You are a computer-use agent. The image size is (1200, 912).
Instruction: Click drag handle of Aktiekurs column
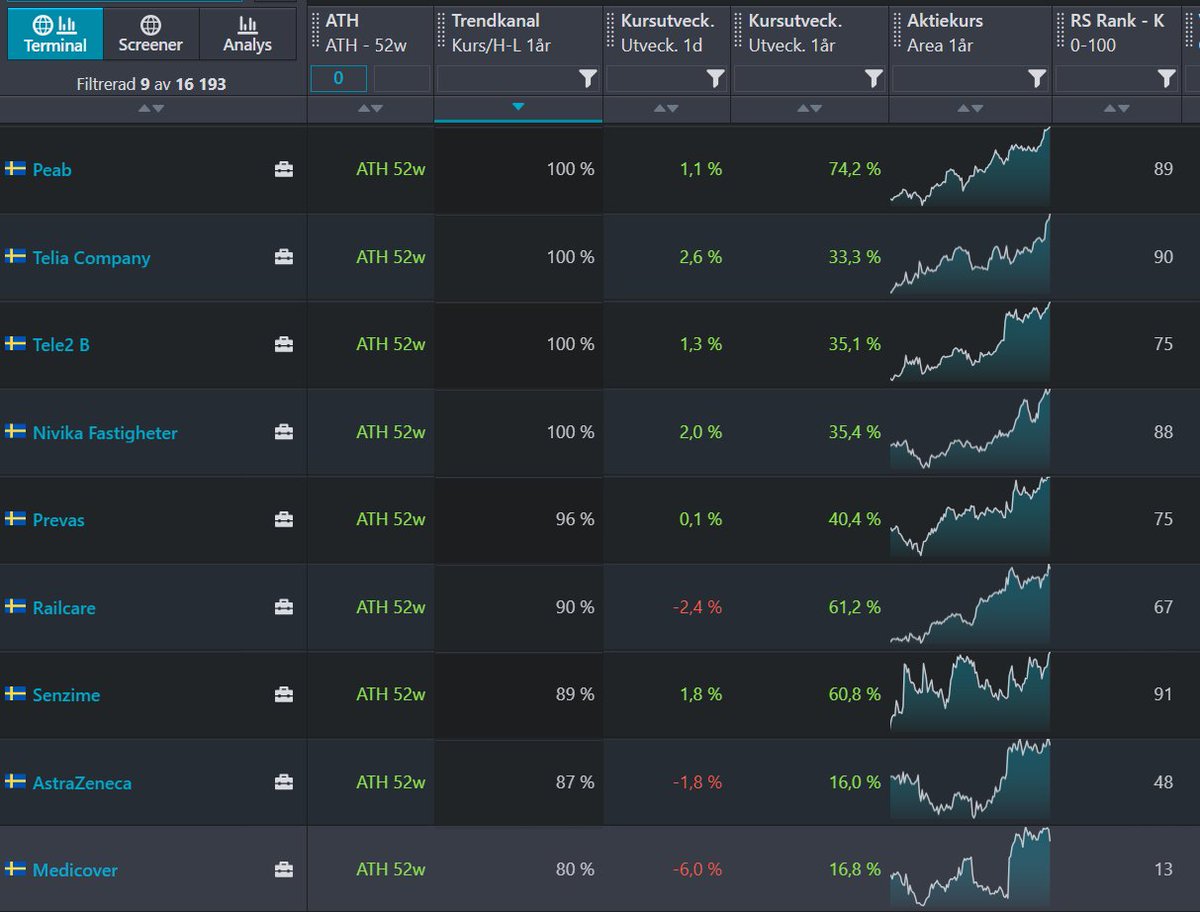click(898, 32)
